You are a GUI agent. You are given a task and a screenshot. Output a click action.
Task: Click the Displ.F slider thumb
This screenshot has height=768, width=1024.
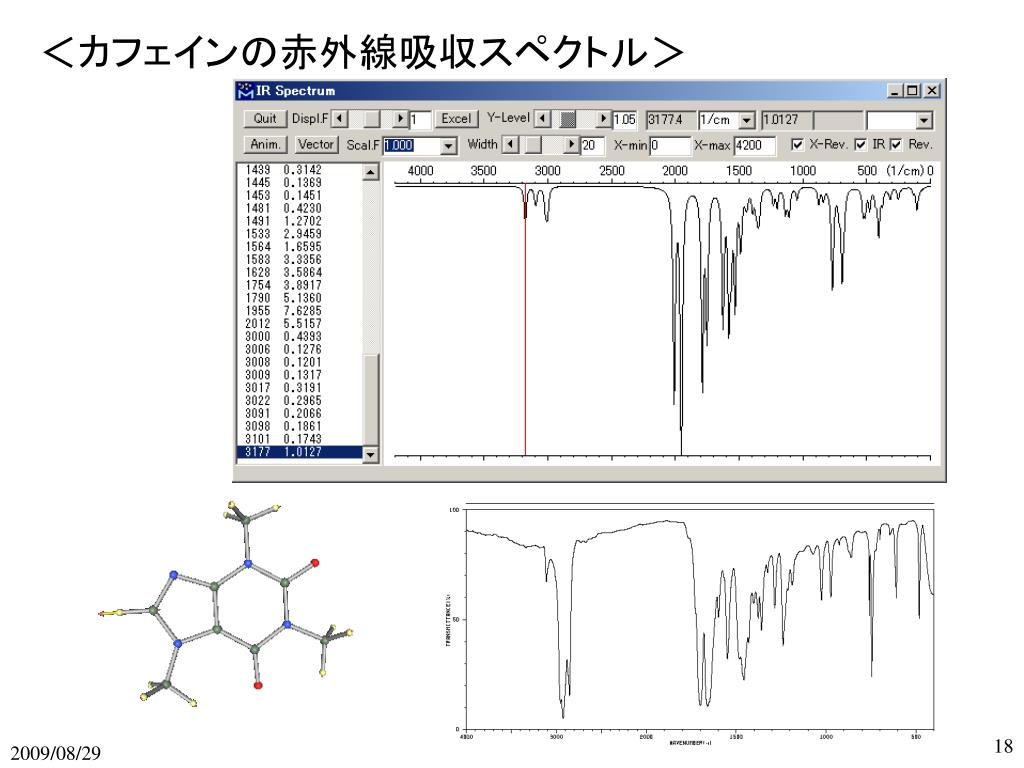pos(371,119)
